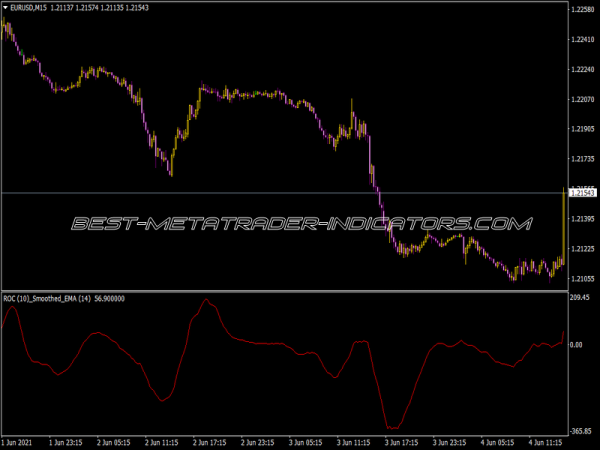Click the 1.21055 price scale value
The image size is (600, 450).
click(x=582, y=278)
